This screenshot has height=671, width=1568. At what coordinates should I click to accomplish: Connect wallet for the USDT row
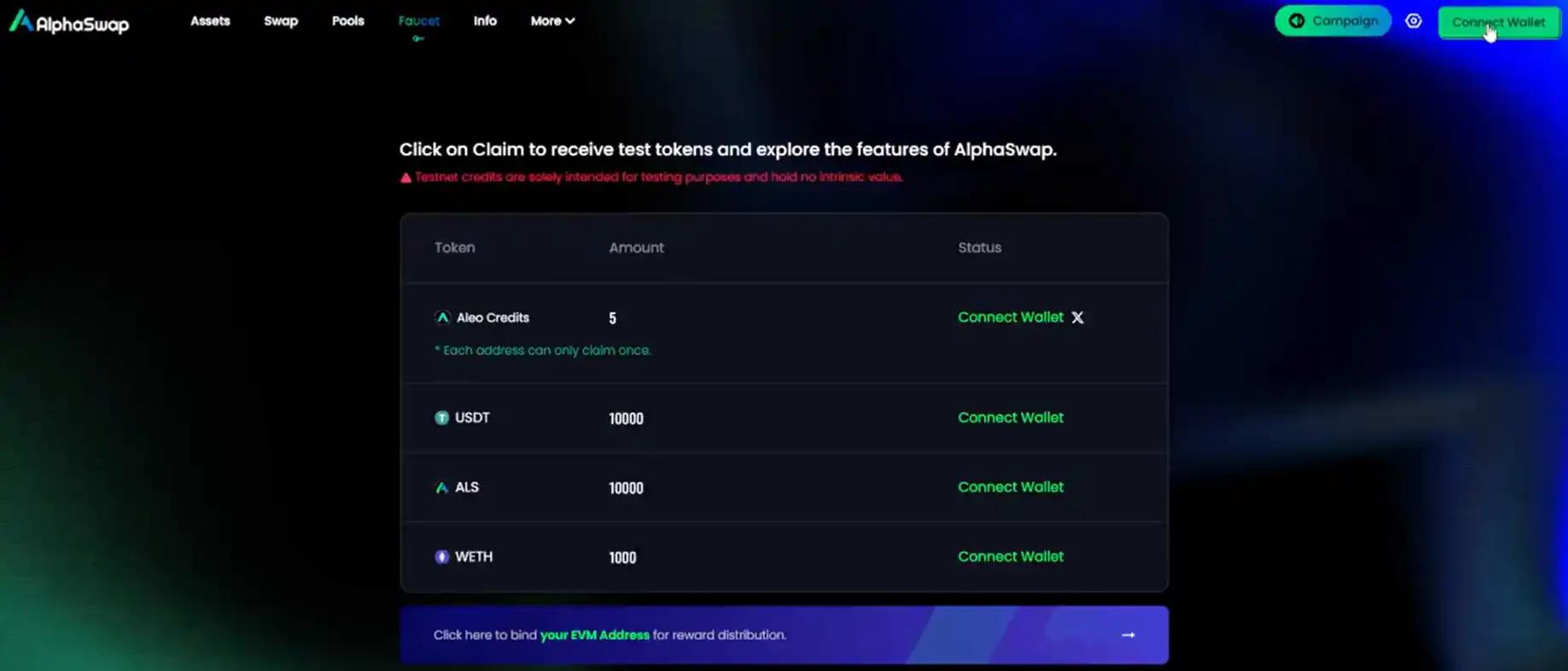pos(1011,417)
